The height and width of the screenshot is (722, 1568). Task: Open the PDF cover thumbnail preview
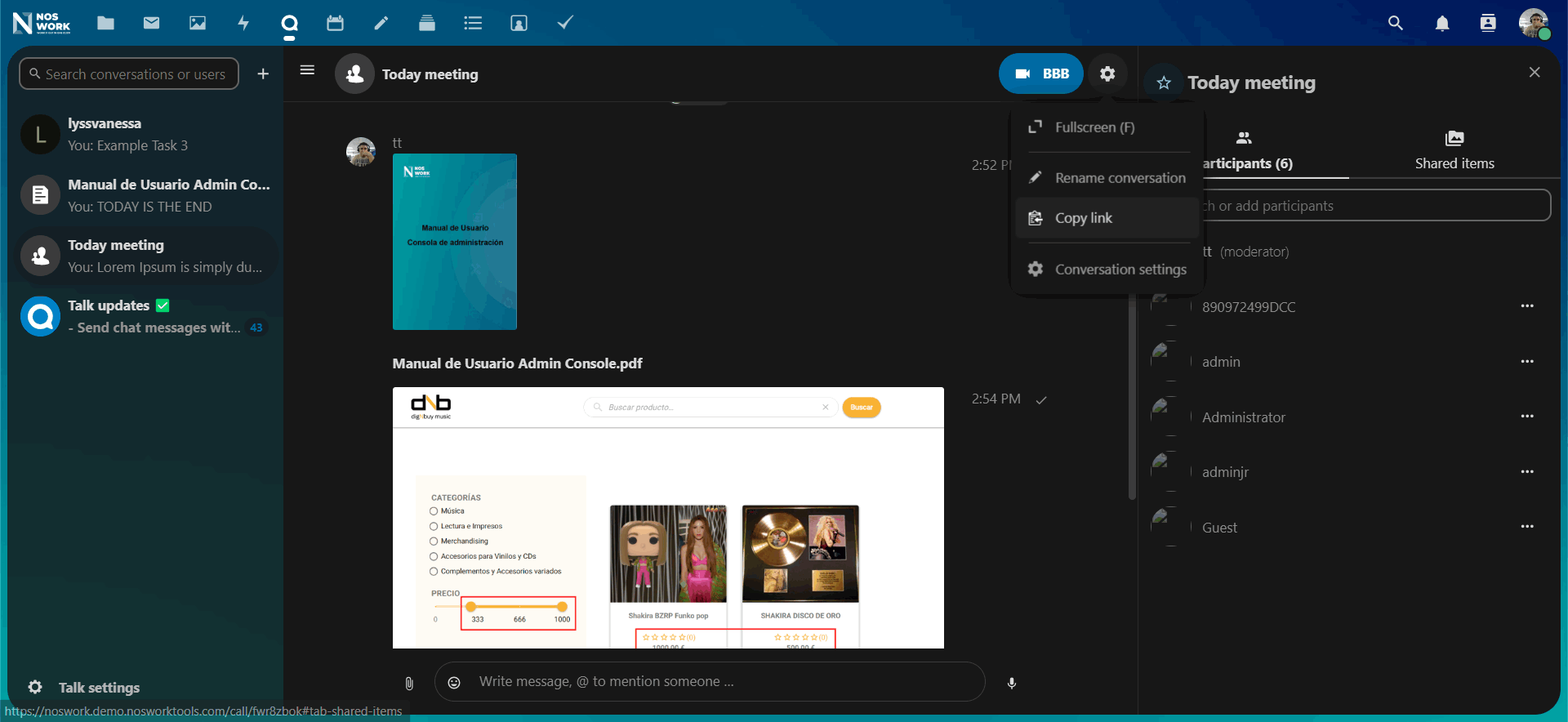click(x=455, y=242)
